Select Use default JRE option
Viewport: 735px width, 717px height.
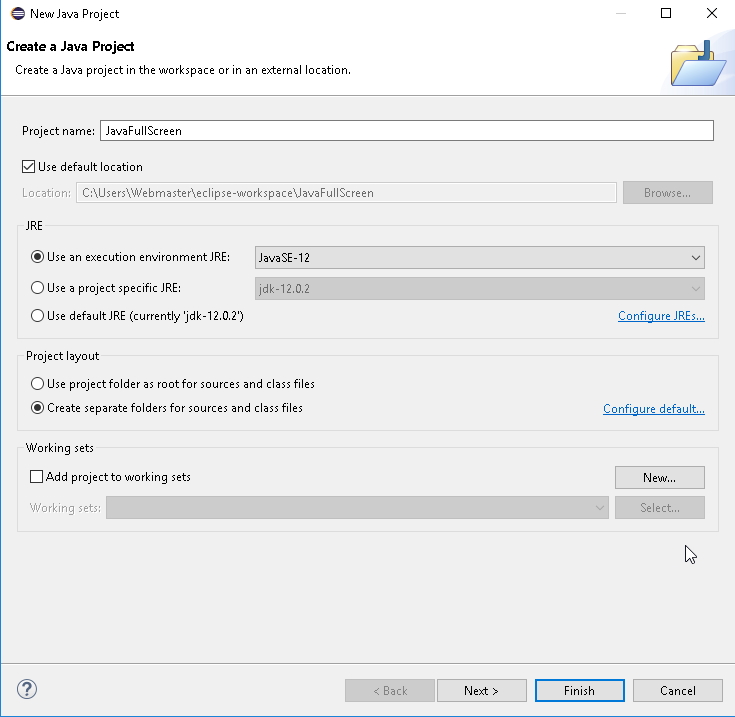[x=38, y=316]
